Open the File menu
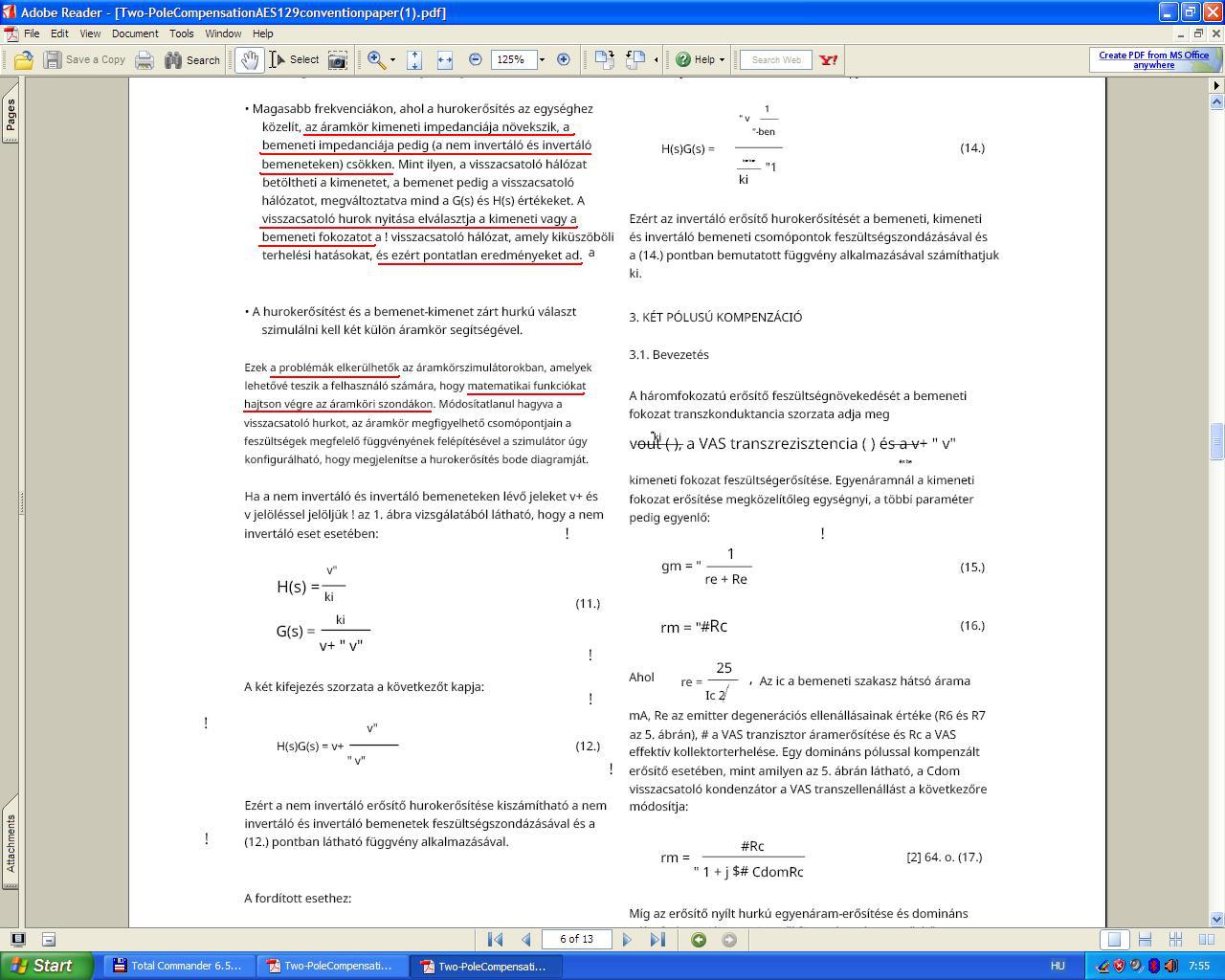Image resolution: width=1225 pixels, height=980 pixels. click(32, 33)
